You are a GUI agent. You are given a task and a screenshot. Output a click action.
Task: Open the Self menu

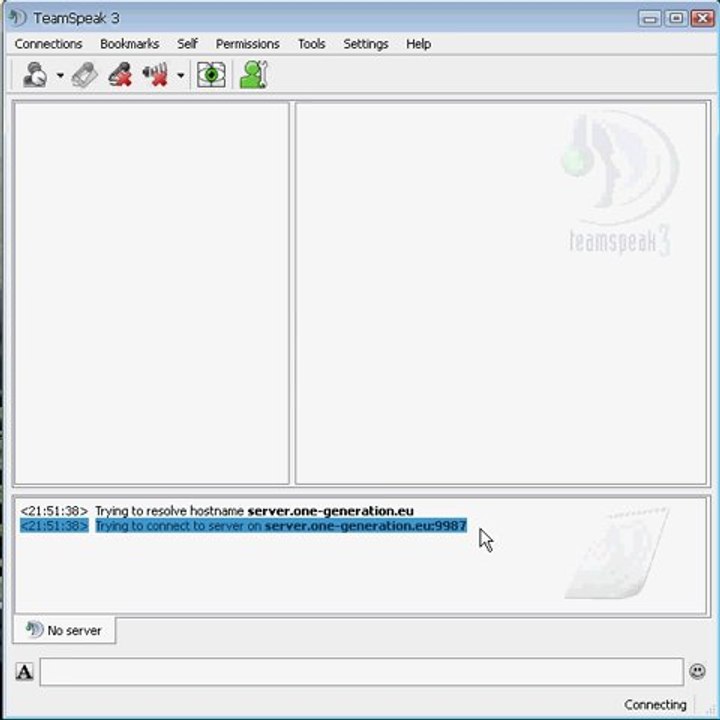pyautogui.click(x=187, y=44)
